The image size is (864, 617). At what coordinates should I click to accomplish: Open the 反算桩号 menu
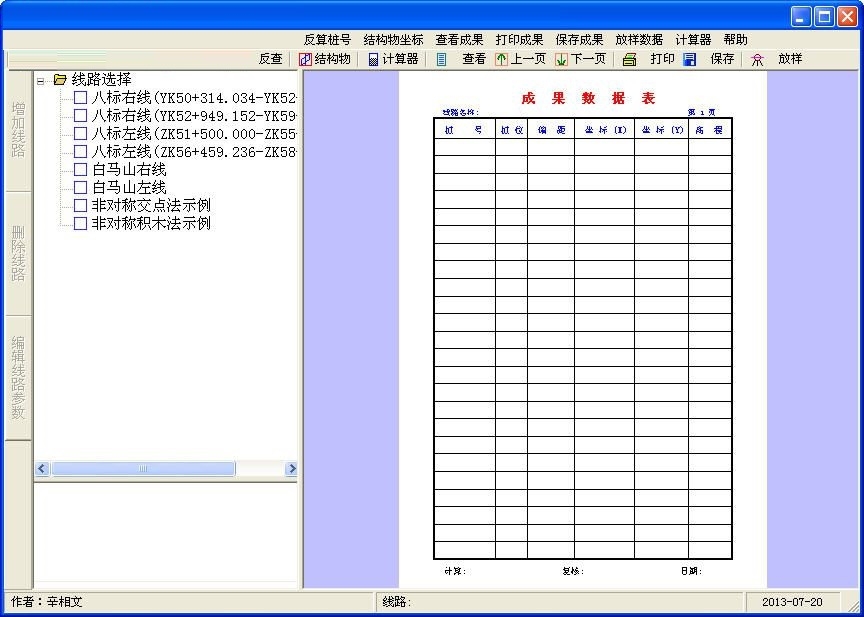pos(327,40)
